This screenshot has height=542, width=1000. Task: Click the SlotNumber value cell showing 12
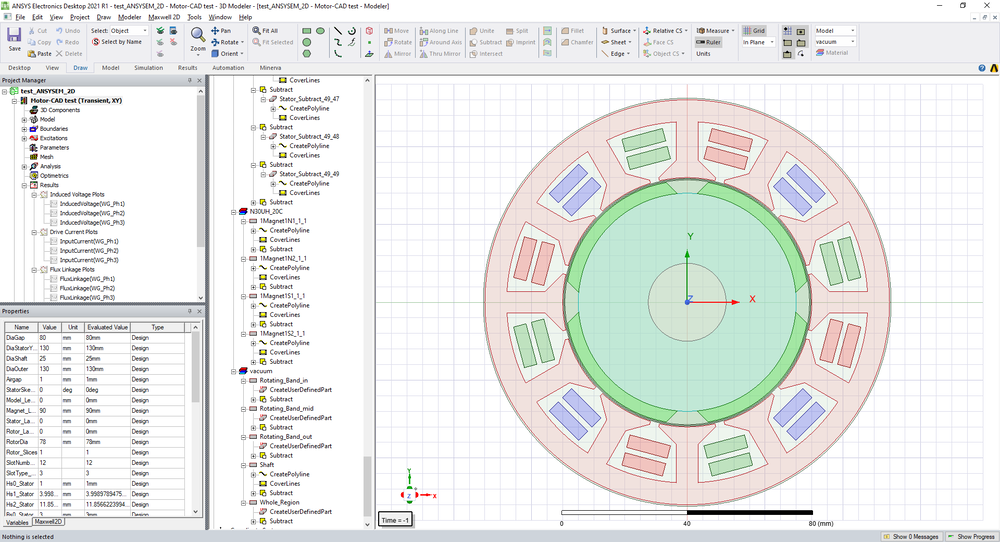(x=50, y=463)
